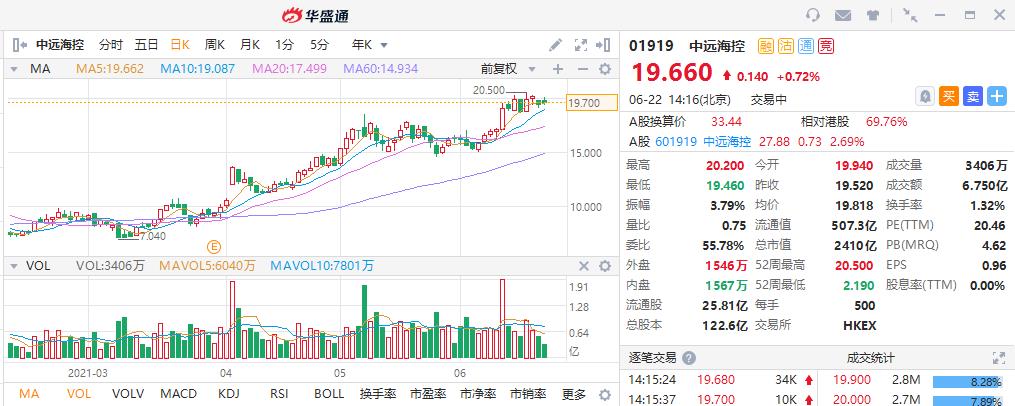
Task: Click the E earnings marker on chart
Action: 214,246
